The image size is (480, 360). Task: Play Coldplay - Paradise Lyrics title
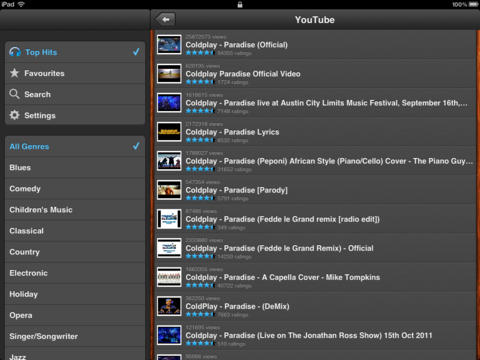(232, 132)
